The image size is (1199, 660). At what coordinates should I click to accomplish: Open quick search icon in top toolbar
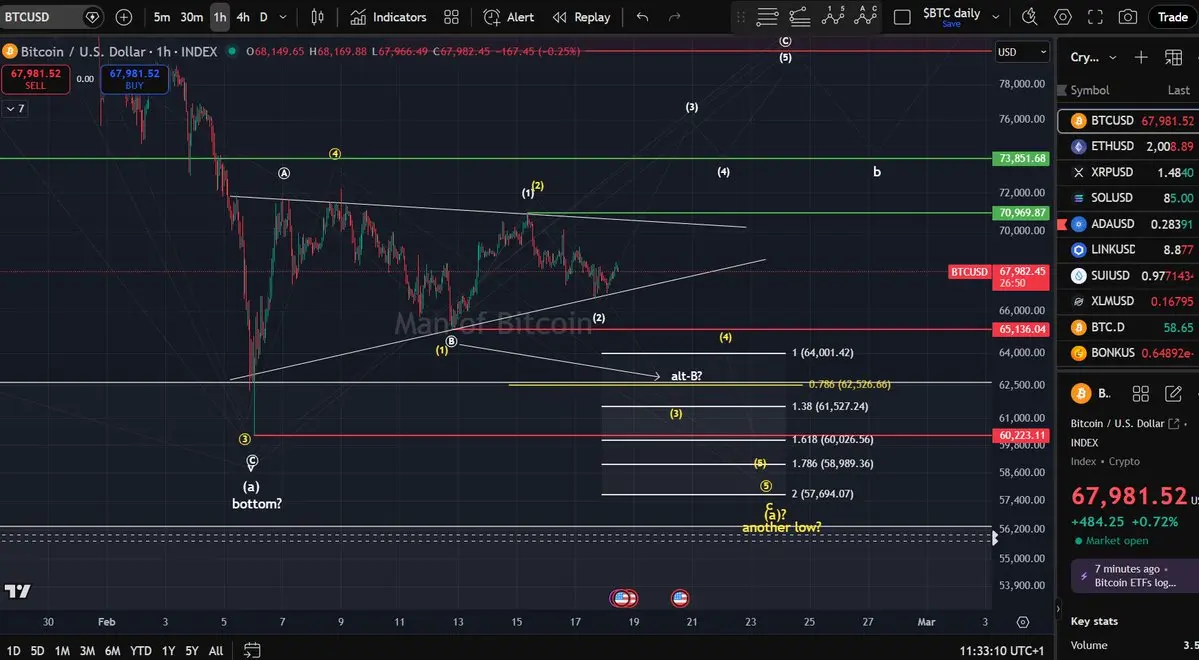pos(1029,17)
